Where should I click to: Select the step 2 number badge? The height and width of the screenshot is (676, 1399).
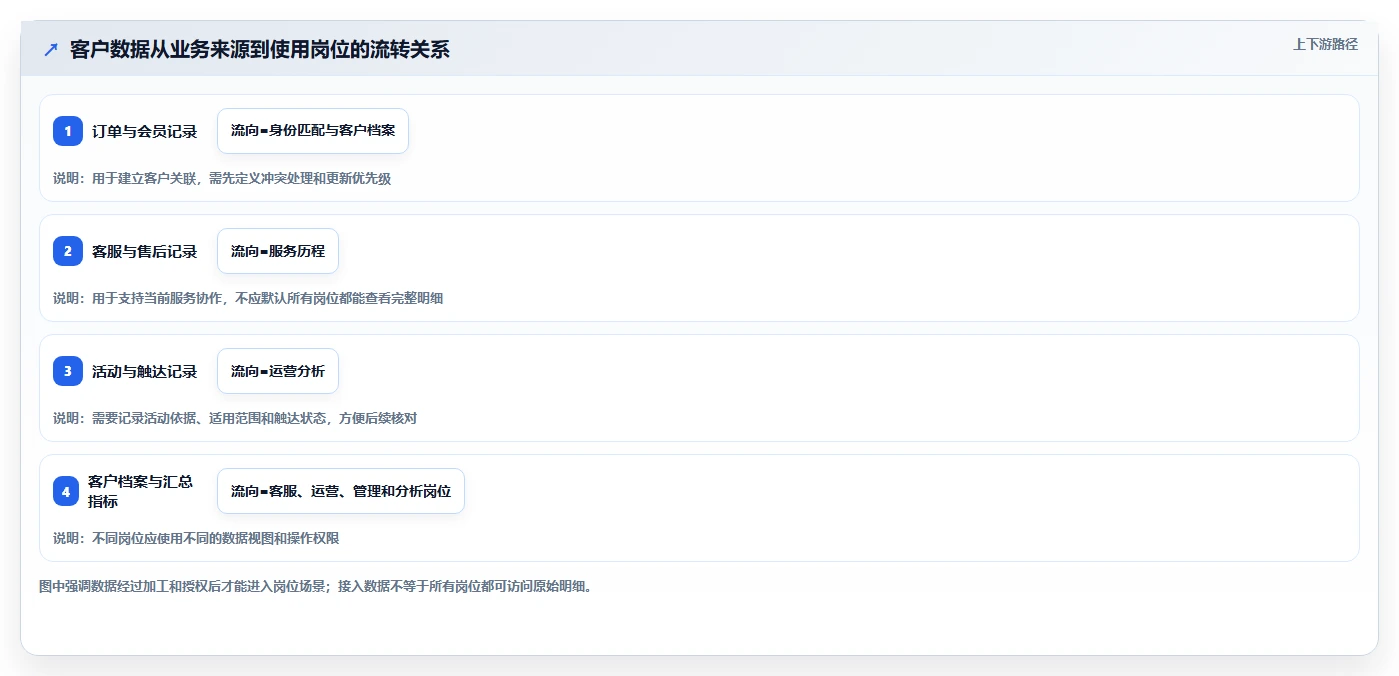pyautogui.click(x=68, y=251)
